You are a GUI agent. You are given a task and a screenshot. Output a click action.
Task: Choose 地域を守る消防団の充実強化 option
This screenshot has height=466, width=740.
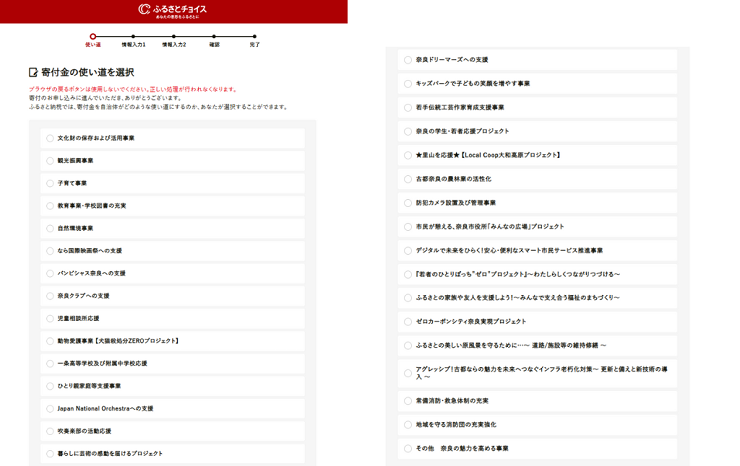[408, 425]
